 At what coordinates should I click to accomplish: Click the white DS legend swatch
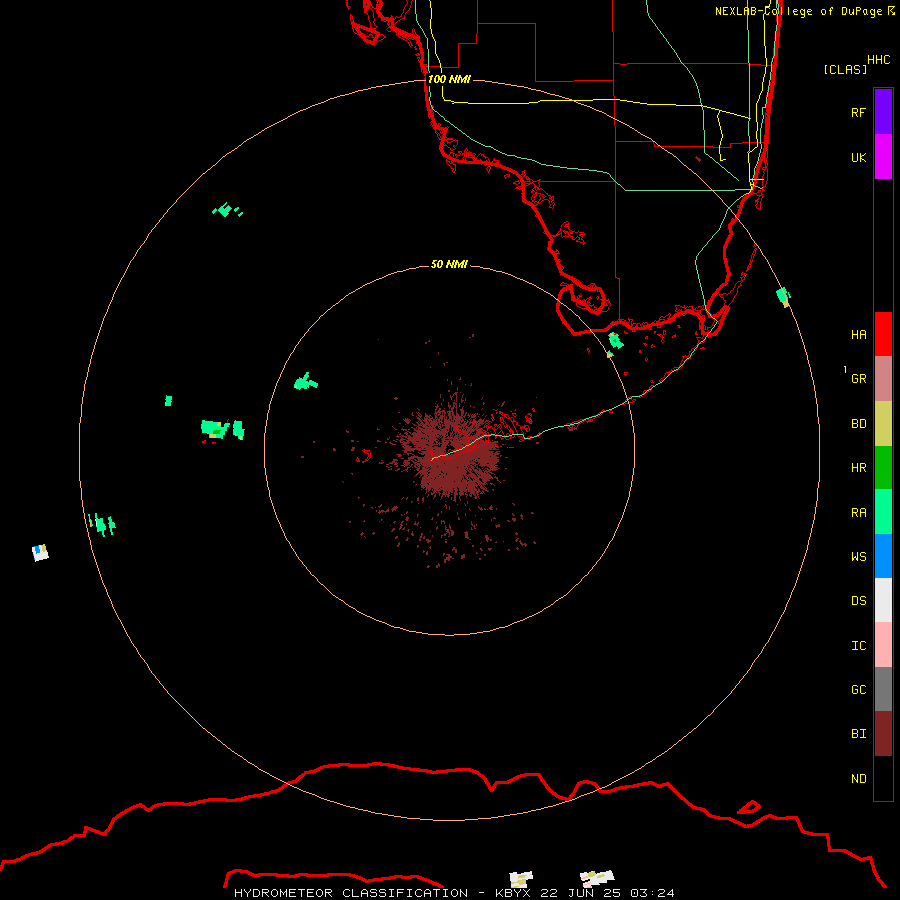point(883,600)
